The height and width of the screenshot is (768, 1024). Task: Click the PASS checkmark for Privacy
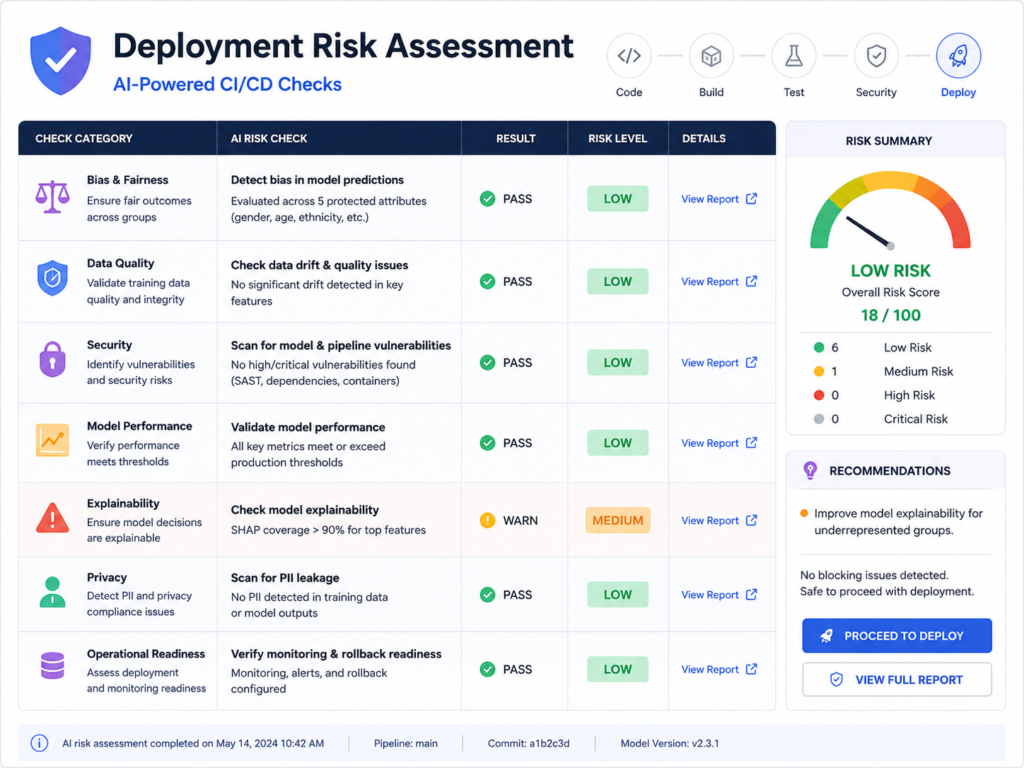[487, 595]
